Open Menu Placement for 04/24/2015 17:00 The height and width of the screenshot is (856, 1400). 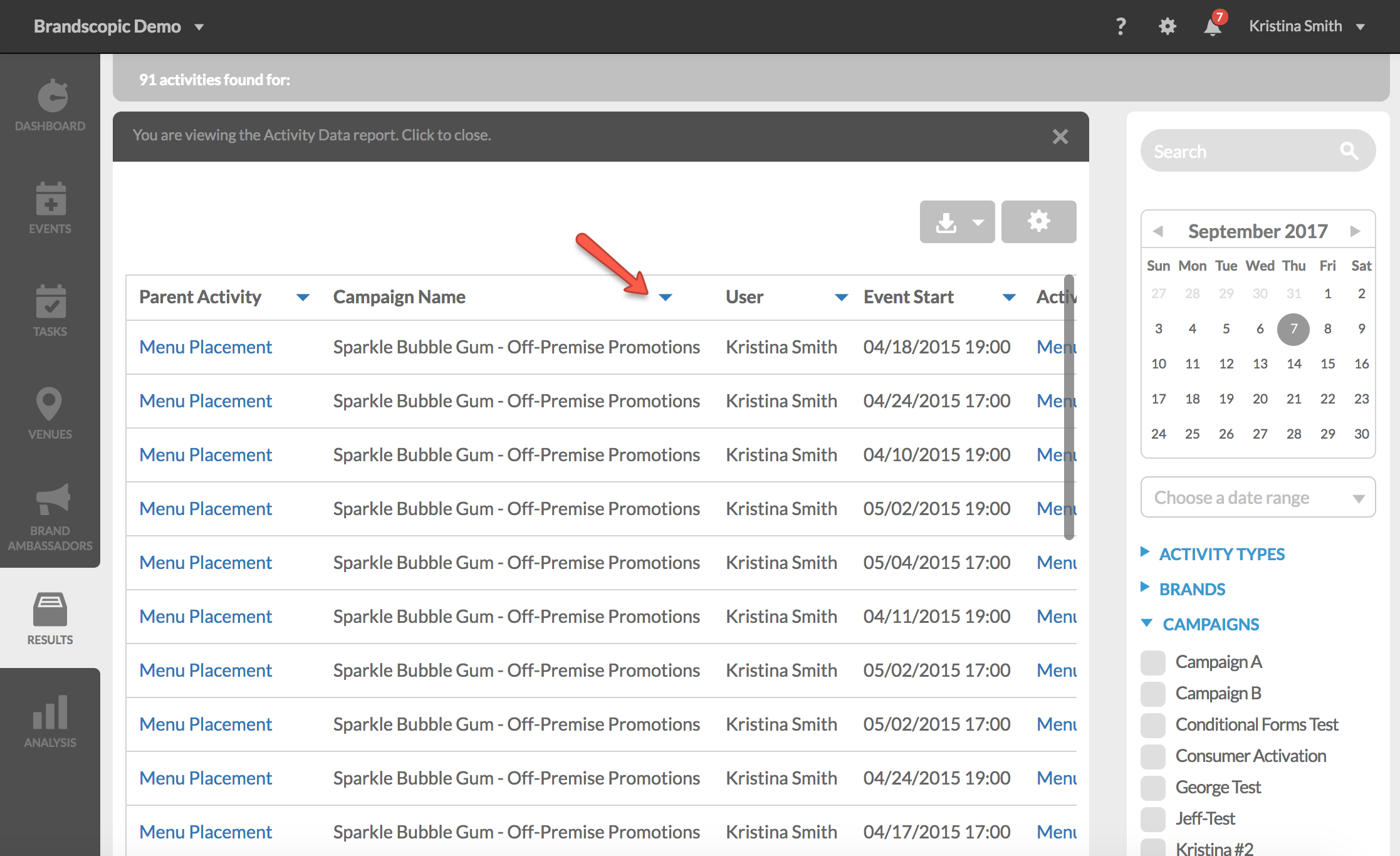[x=206, y=401]
